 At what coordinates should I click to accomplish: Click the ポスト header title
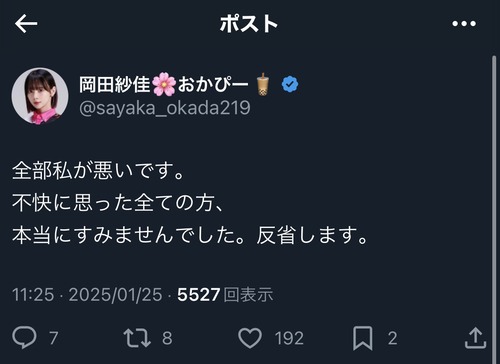tap(249, 24)
